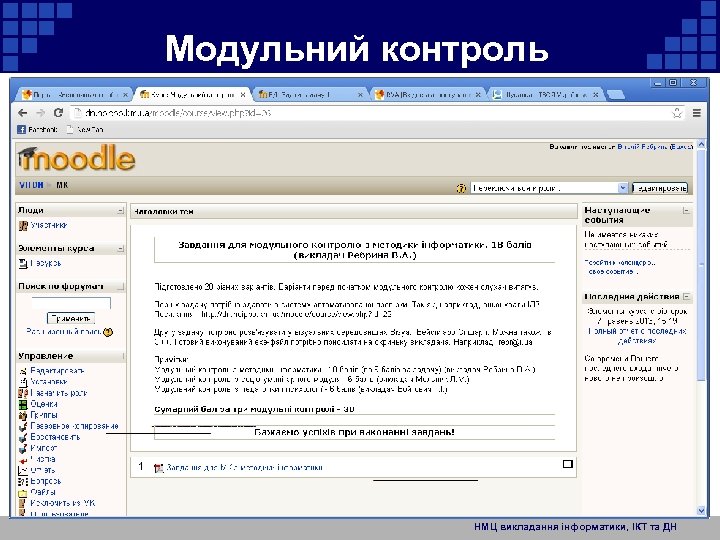Click the Импорт icon
The image size is (720, 540).
pos(23,448)
